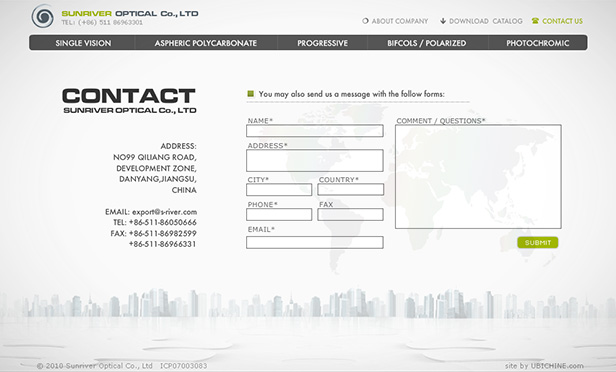Click the green square bullet icon
The height and width of the screenshot is (372, 616).
[251, 93]
